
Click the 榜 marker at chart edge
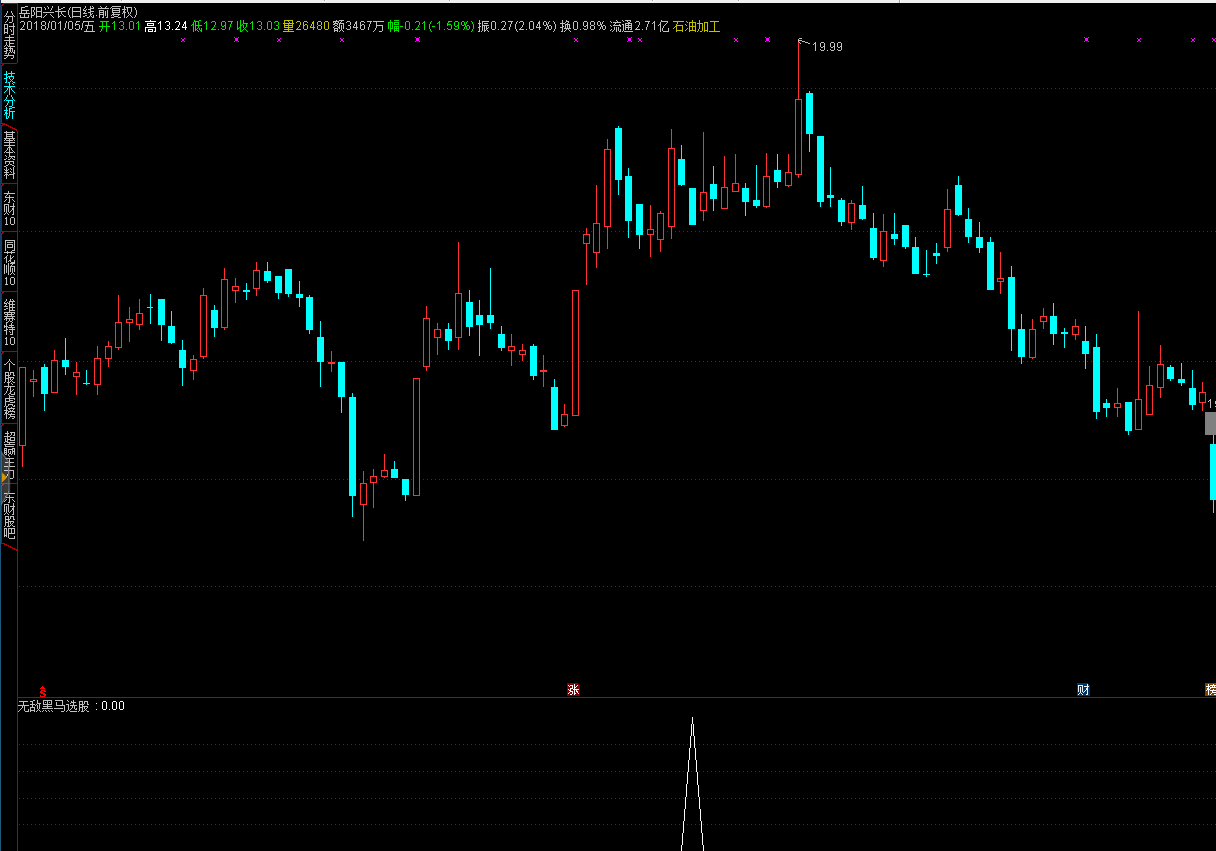click(1210, 690)
